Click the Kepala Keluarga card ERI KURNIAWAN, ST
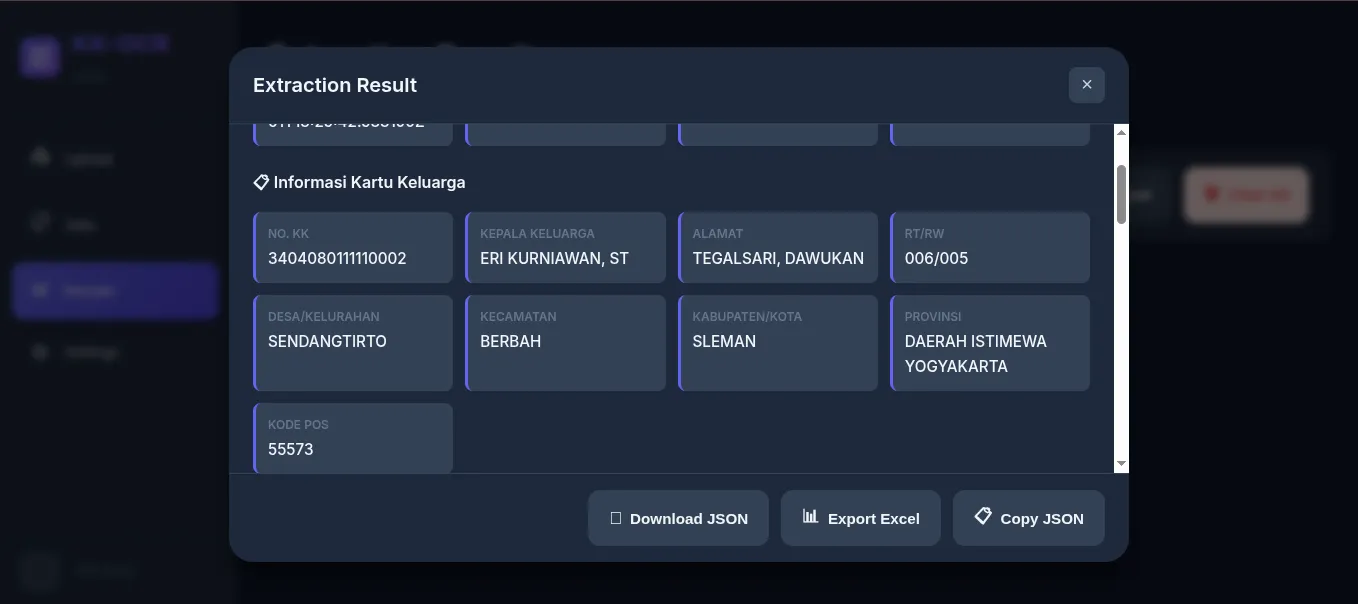The height and width of the screenshot is (604, 1358). click(565, 247)
